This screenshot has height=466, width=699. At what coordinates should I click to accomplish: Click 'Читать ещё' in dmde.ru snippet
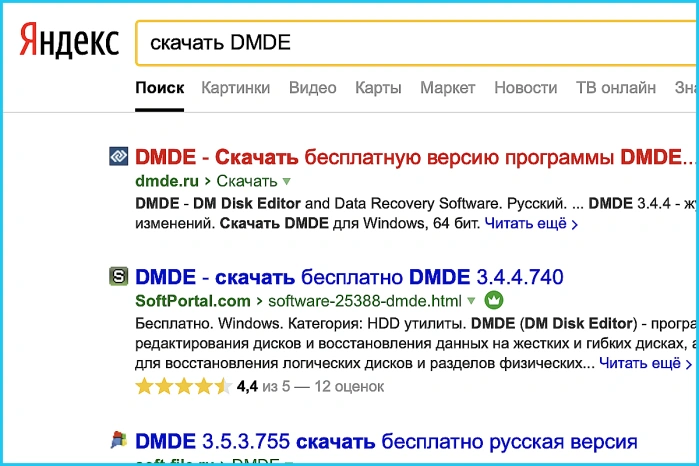(531, 223)
